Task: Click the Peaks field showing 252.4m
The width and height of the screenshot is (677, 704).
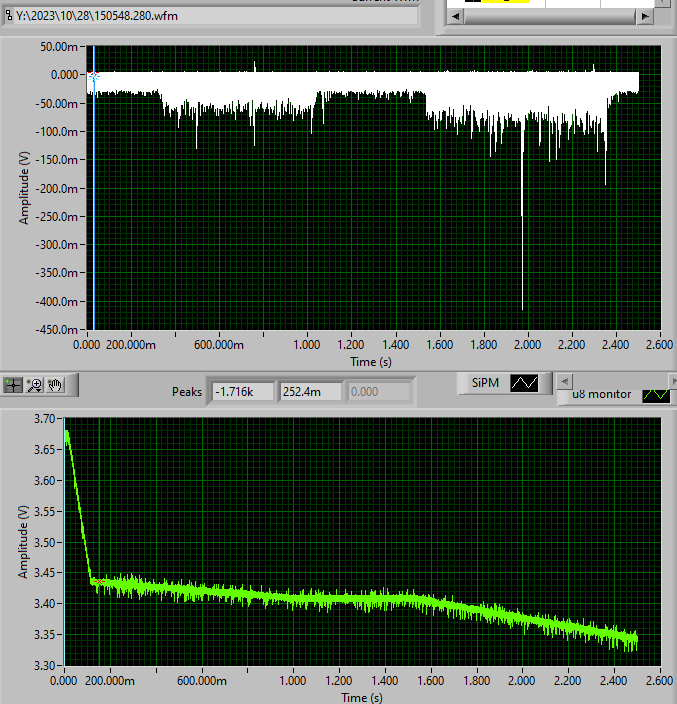Action: click(309, 392)
